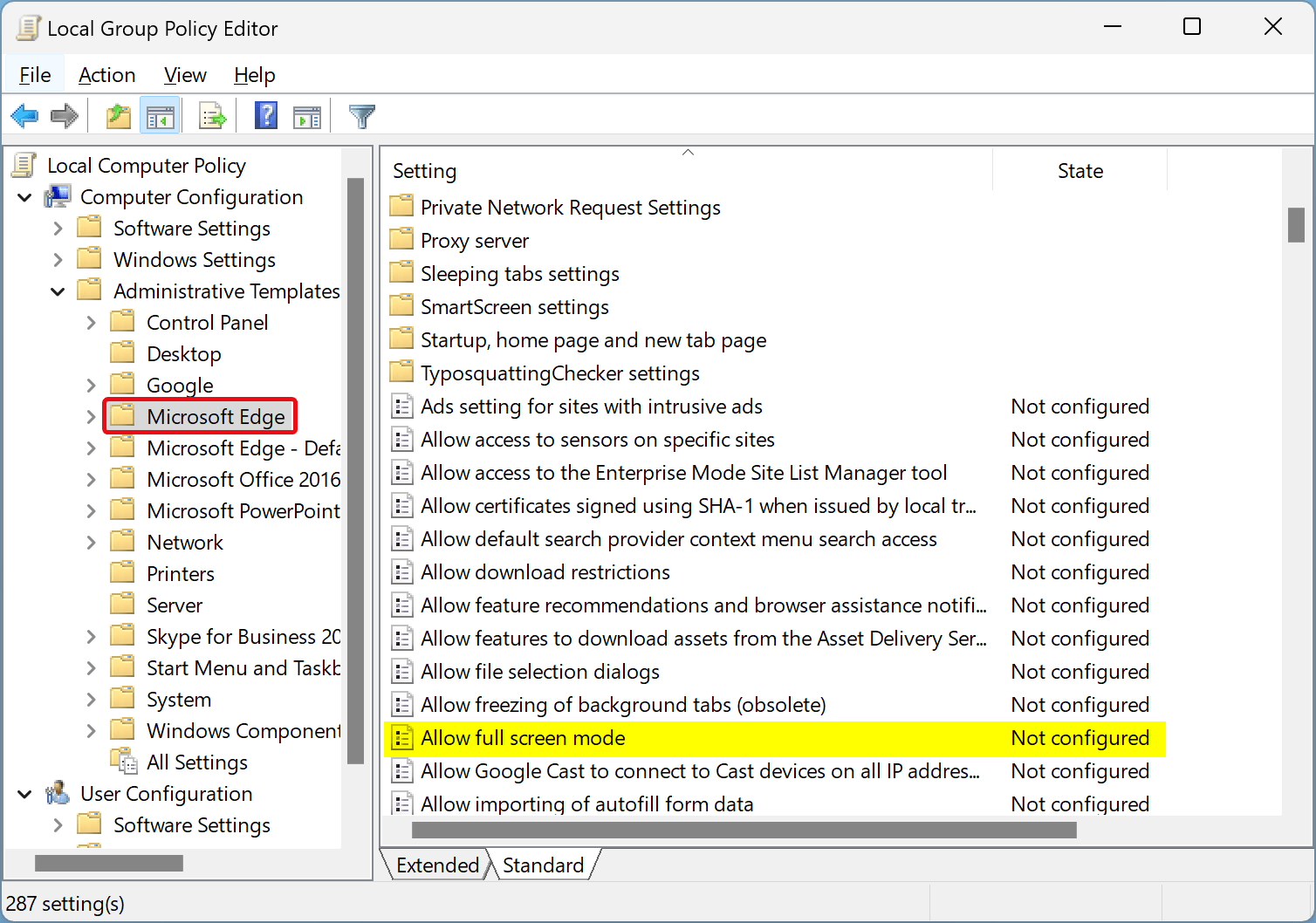Click the Forward arrow toolbar icon
1316x923 pixels.
click(65, 116)
